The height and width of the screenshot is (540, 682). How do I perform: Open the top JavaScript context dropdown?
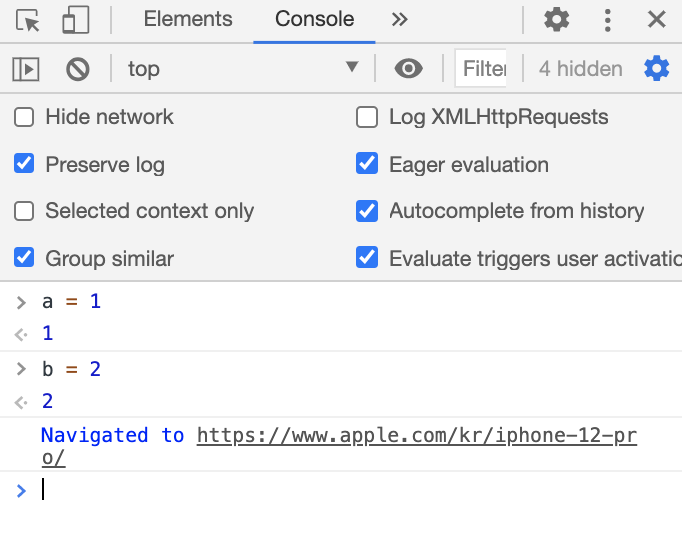tap(242, 69)
